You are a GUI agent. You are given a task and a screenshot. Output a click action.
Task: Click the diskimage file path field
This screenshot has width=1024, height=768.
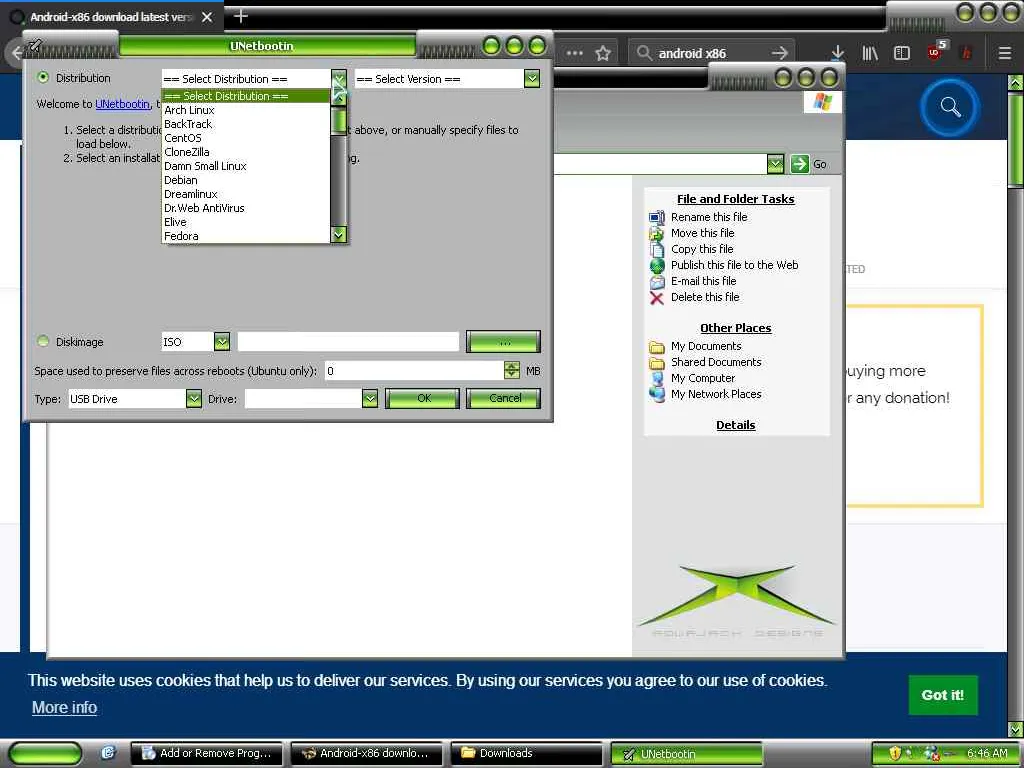click(x=348, y=342)
